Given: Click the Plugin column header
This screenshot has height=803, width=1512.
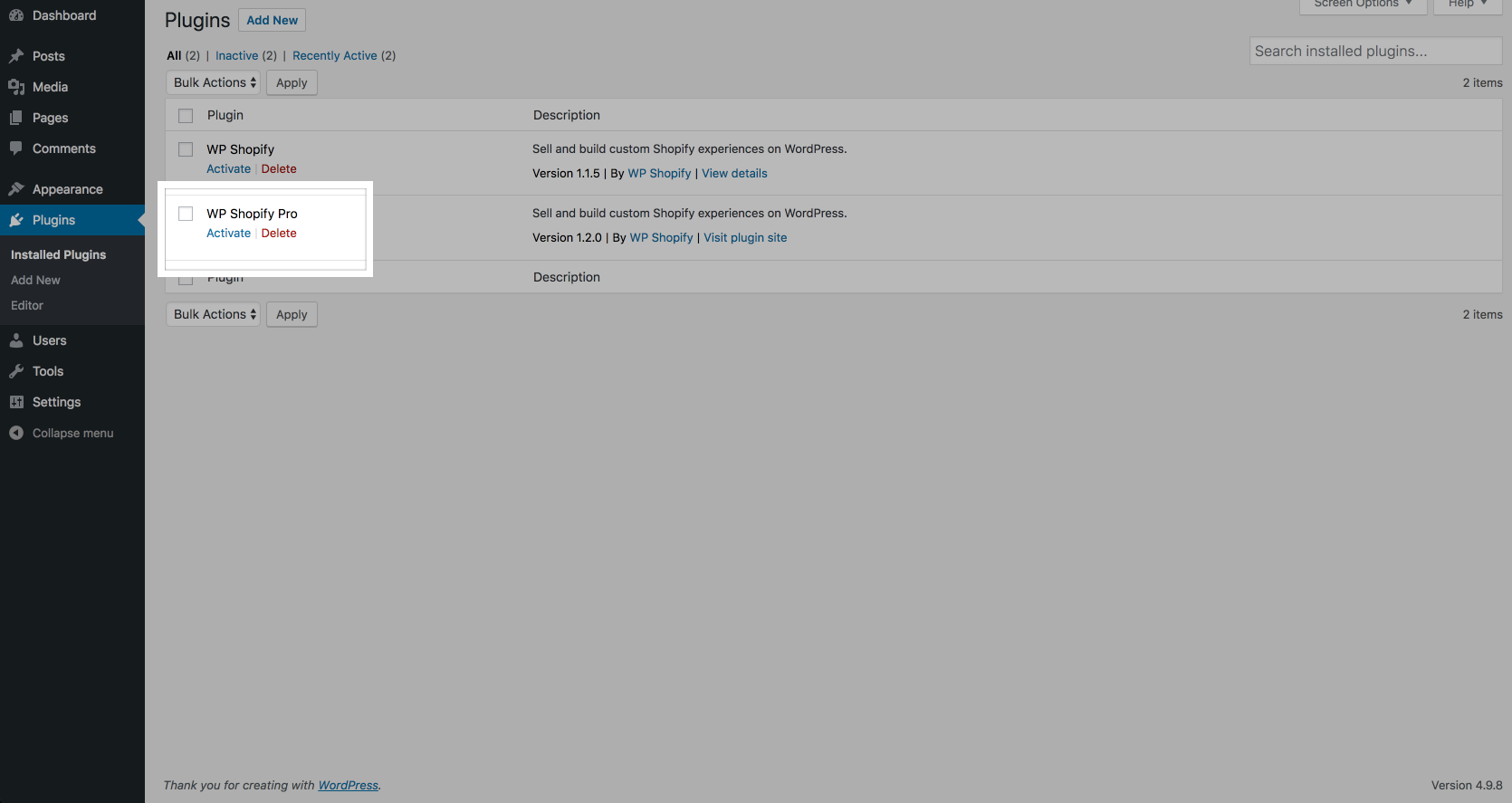Looking at the screenshot, I should pyautogui.click(x=225, y=115).
